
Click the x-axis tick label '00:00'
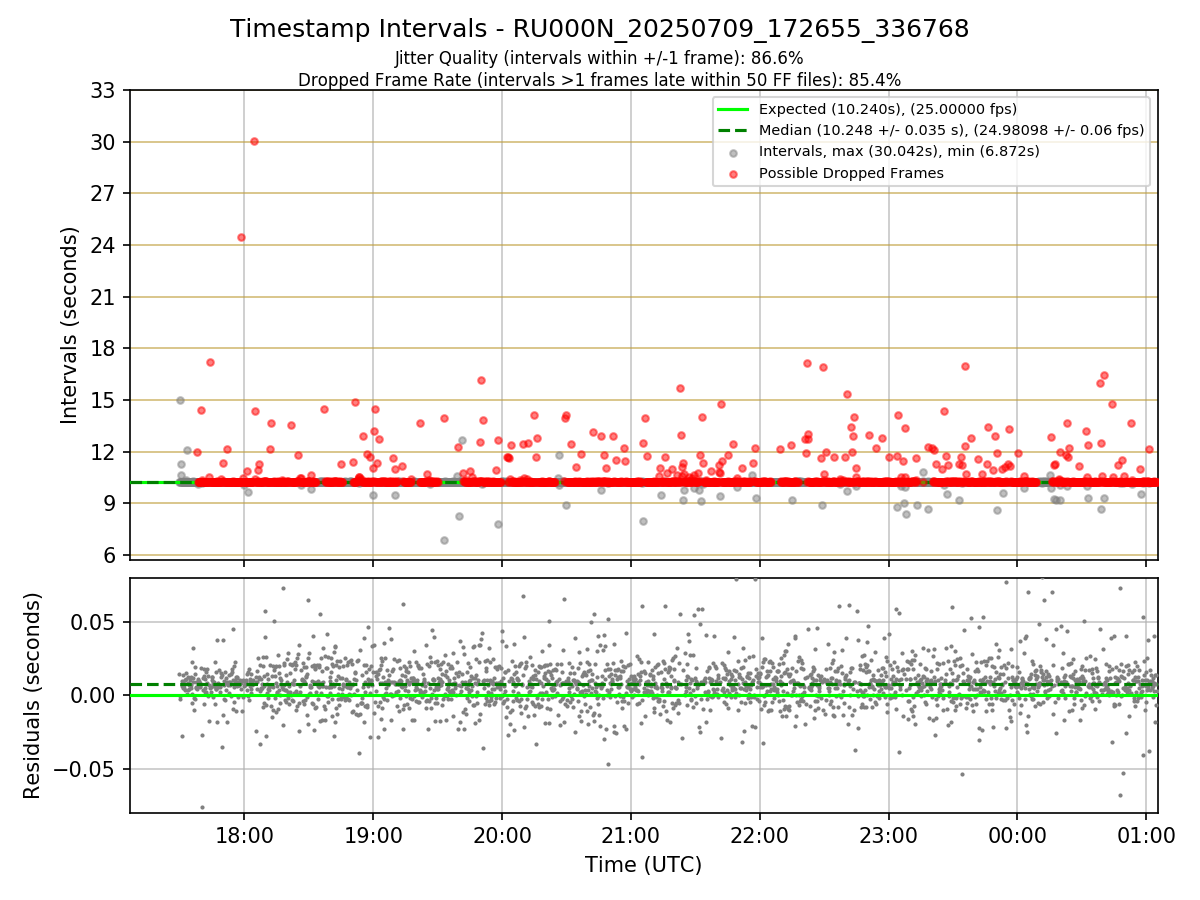click(x=1017, y=834)
